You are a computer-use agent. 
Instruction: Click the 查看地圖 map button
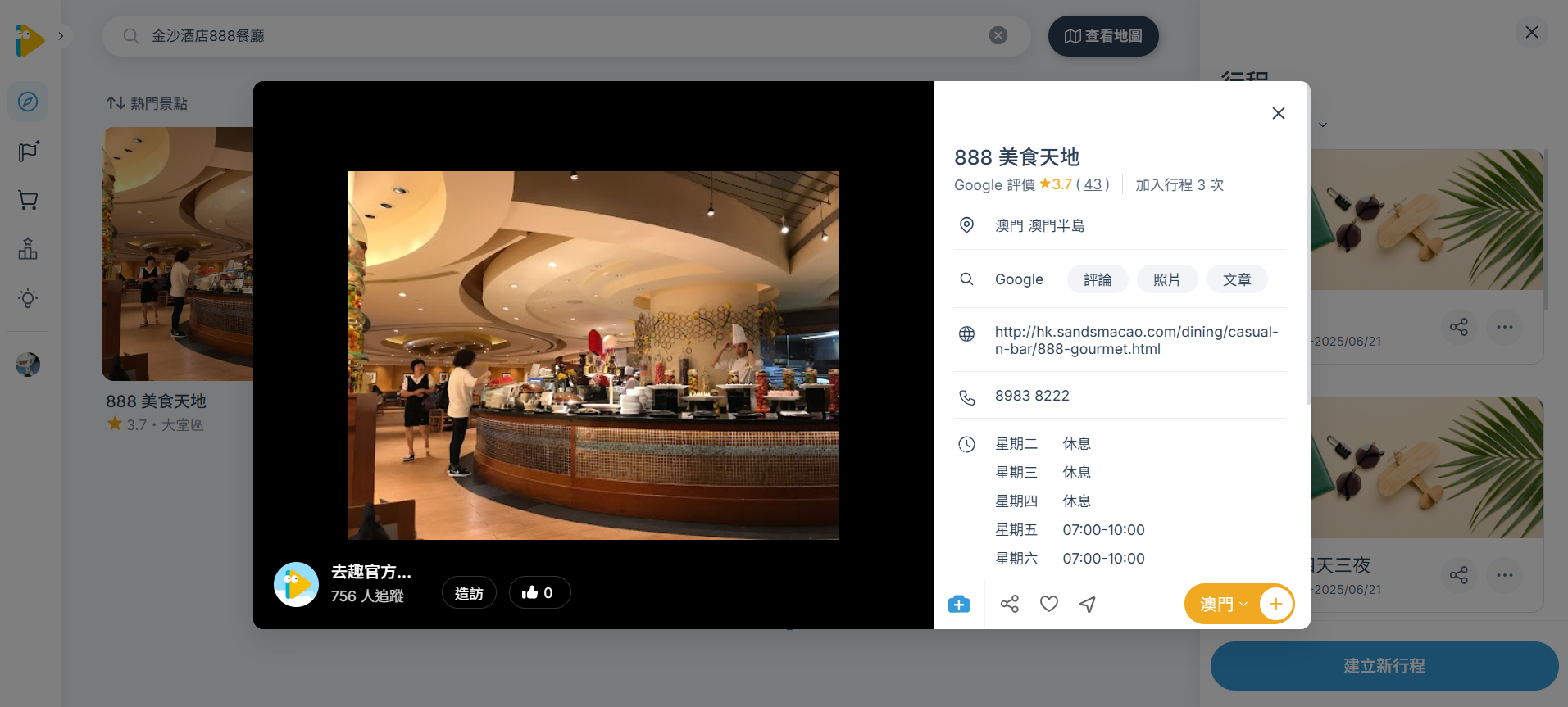coord(1103,36)
